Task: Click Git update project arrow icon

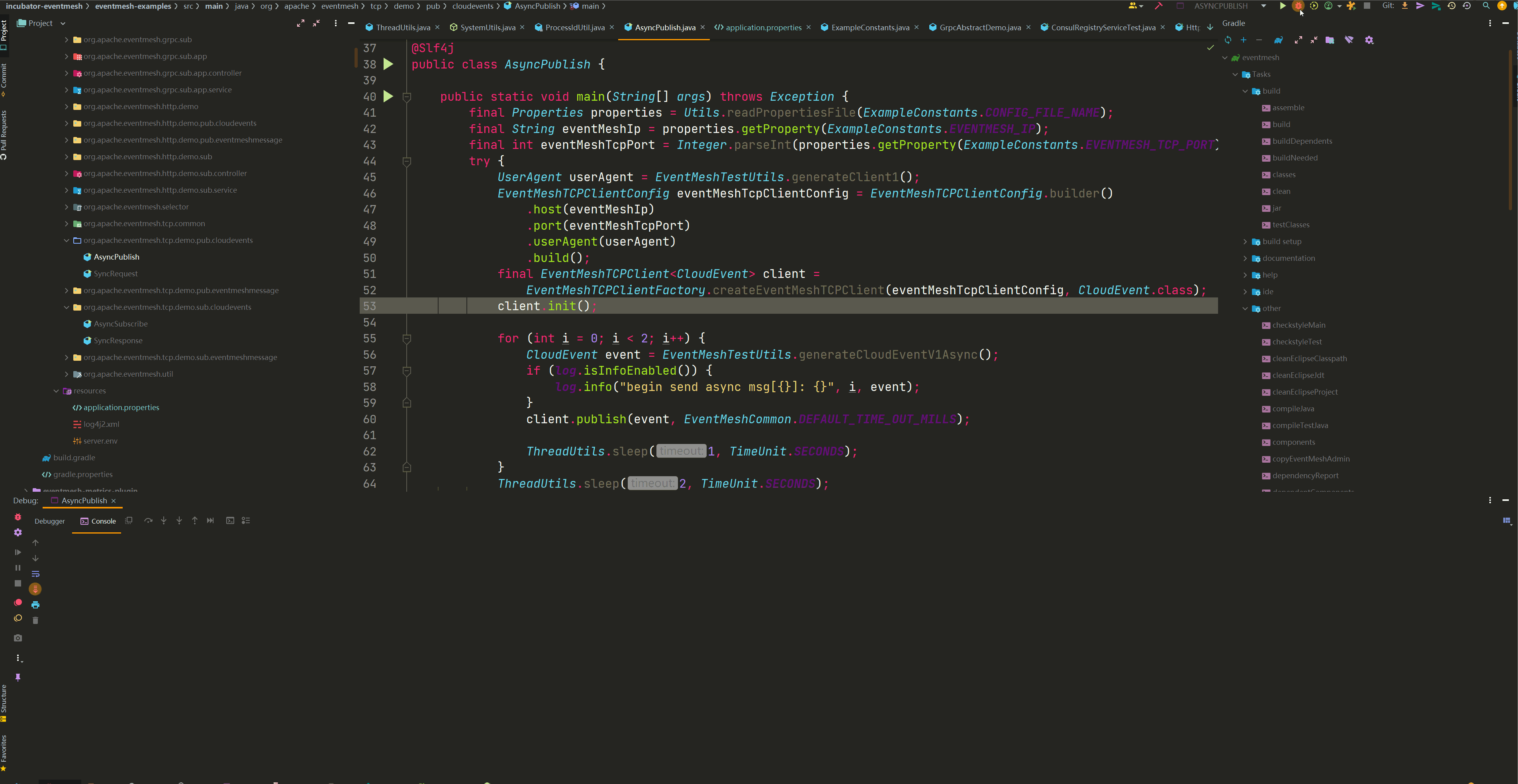Action: [x=1404, y=6]
